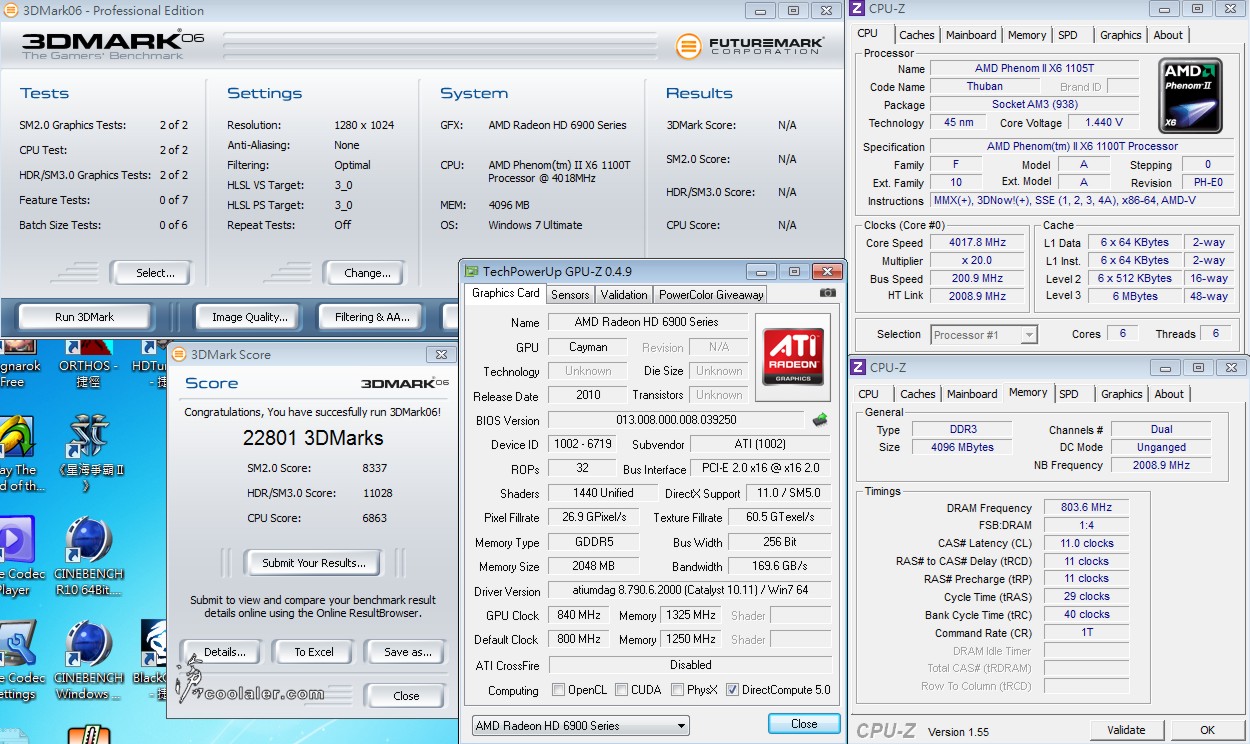Click the 3DMark Score dialog title icon
The width and height of the screenshot is (1250, 744).
pyautogui.click(x=179, y=354)
